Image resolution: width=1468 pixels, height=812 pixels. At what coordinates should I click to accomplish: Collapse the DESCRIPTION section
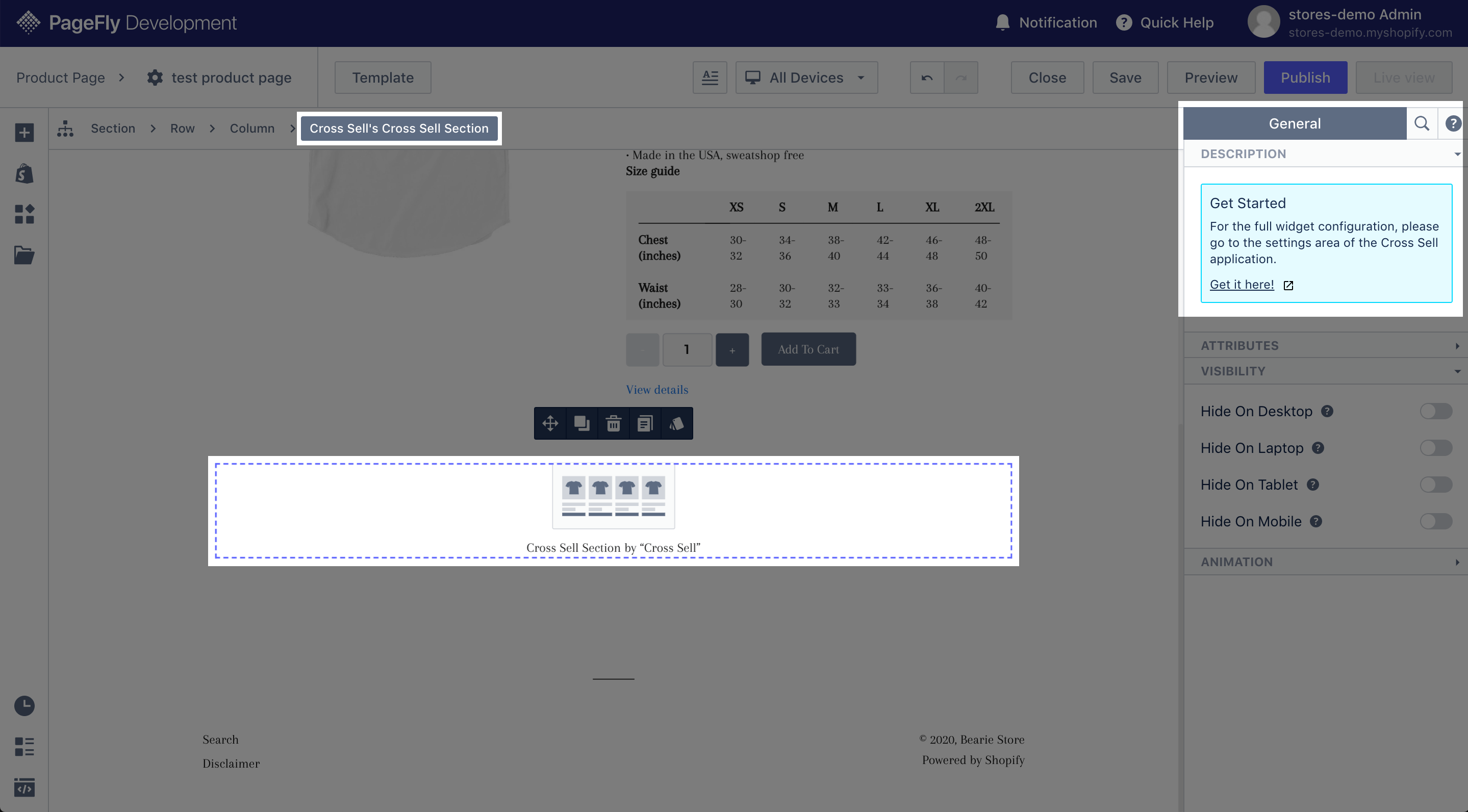click(x=1326, y=154)
